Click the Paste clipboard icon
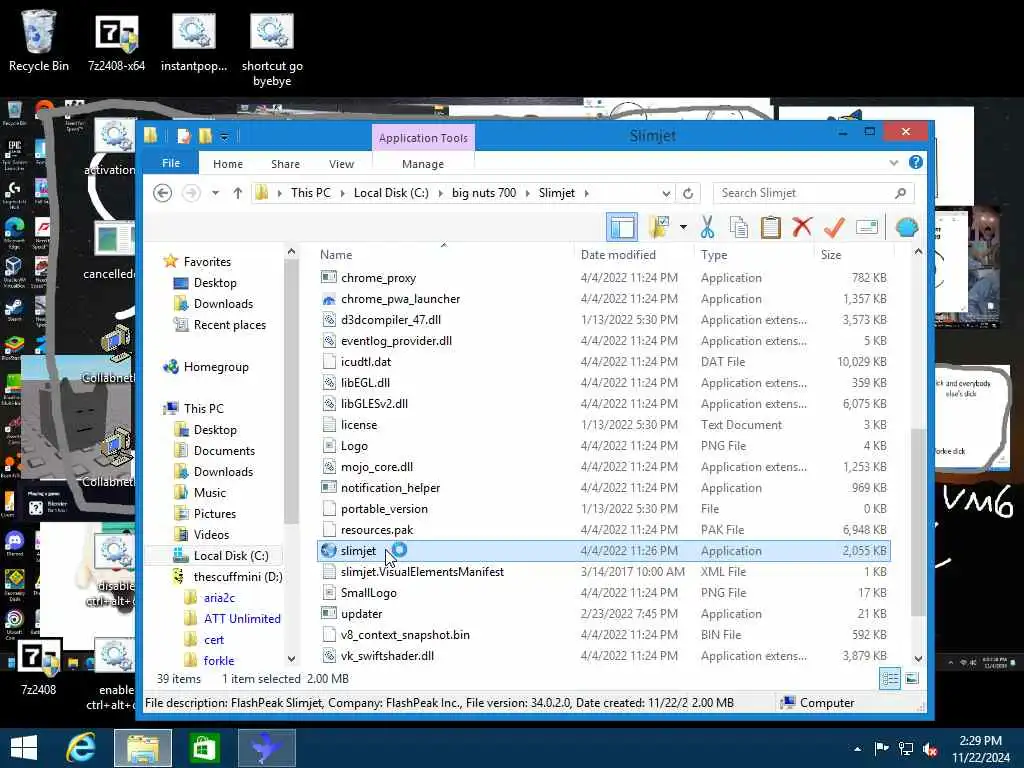 coord(771,227)
